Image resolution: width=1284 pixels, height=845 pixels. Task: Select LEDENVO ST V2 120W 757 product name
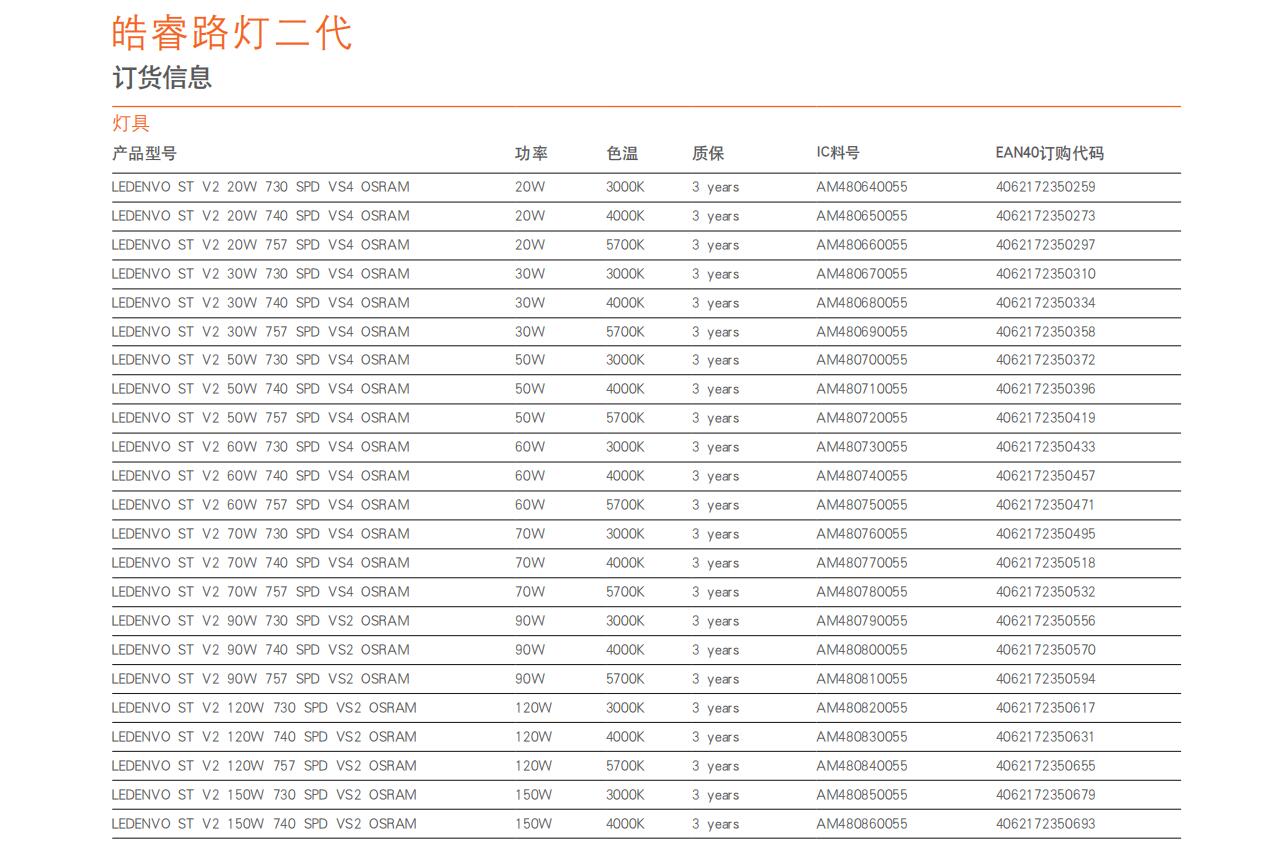point(264,766)
